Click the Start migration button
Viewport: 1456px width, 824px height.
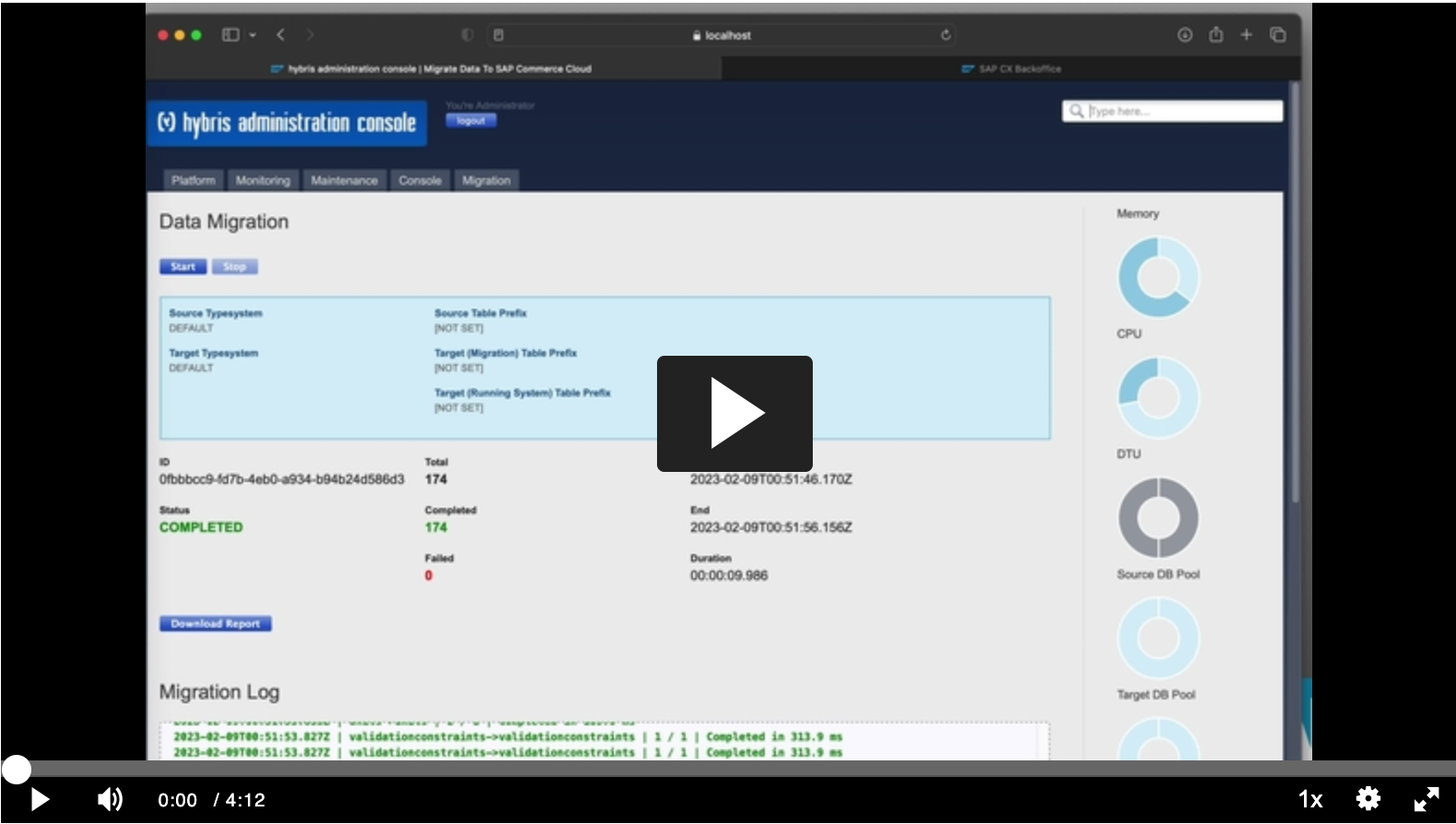182,266
